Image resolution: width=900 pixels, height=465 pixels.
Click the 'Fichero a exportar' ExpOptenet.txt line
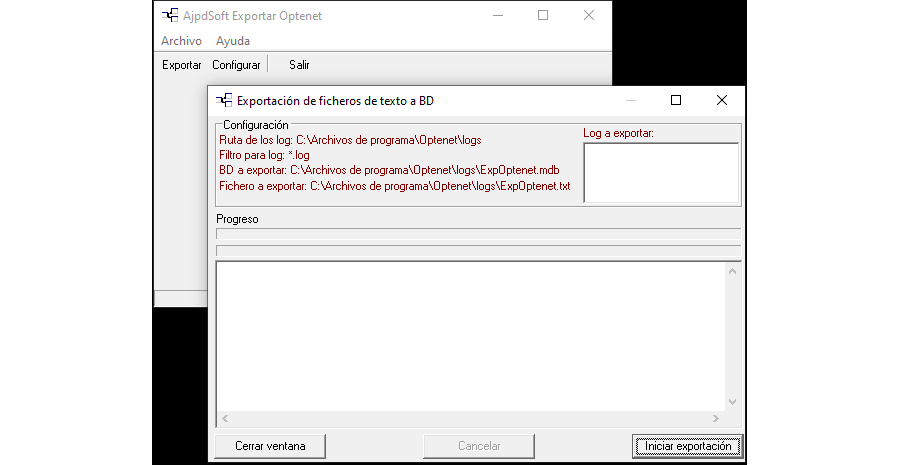tap(394, 186)
